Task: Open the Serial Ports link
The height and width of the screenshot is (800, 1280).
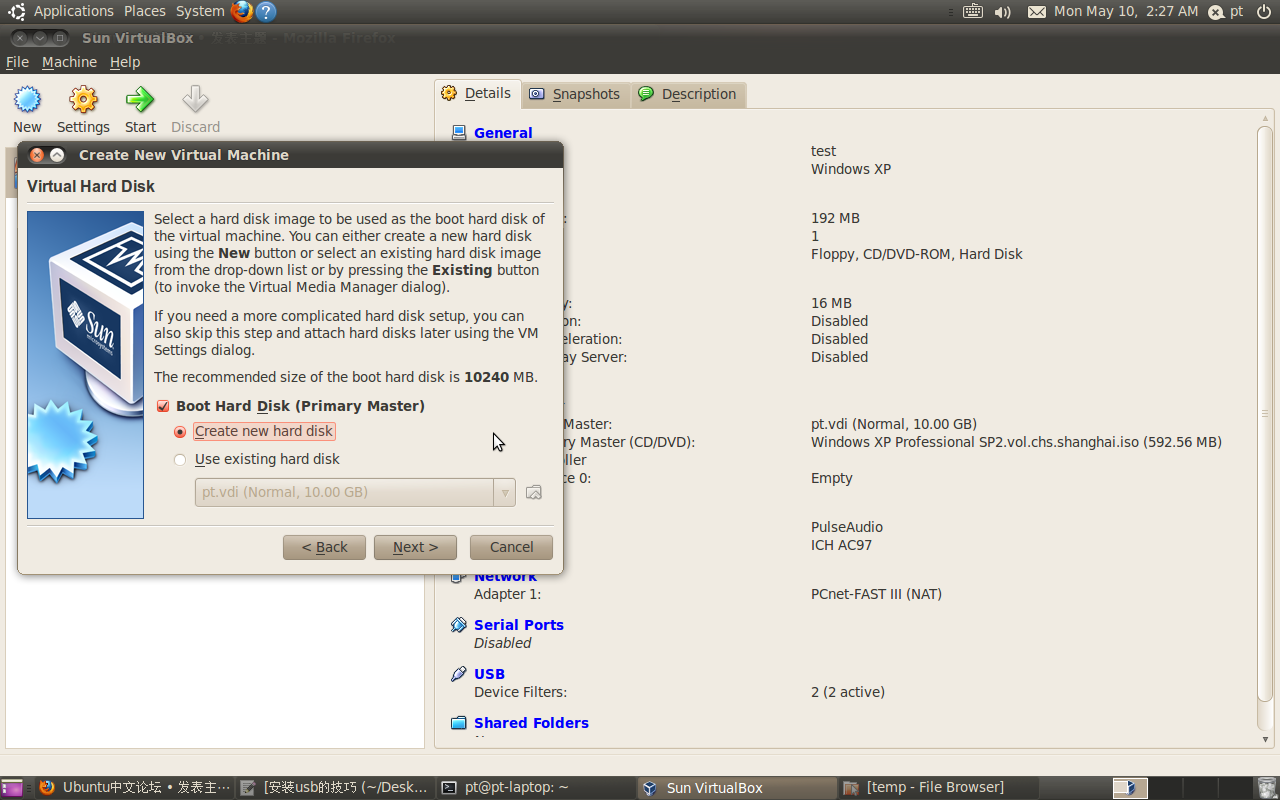Action: [519, 625]
